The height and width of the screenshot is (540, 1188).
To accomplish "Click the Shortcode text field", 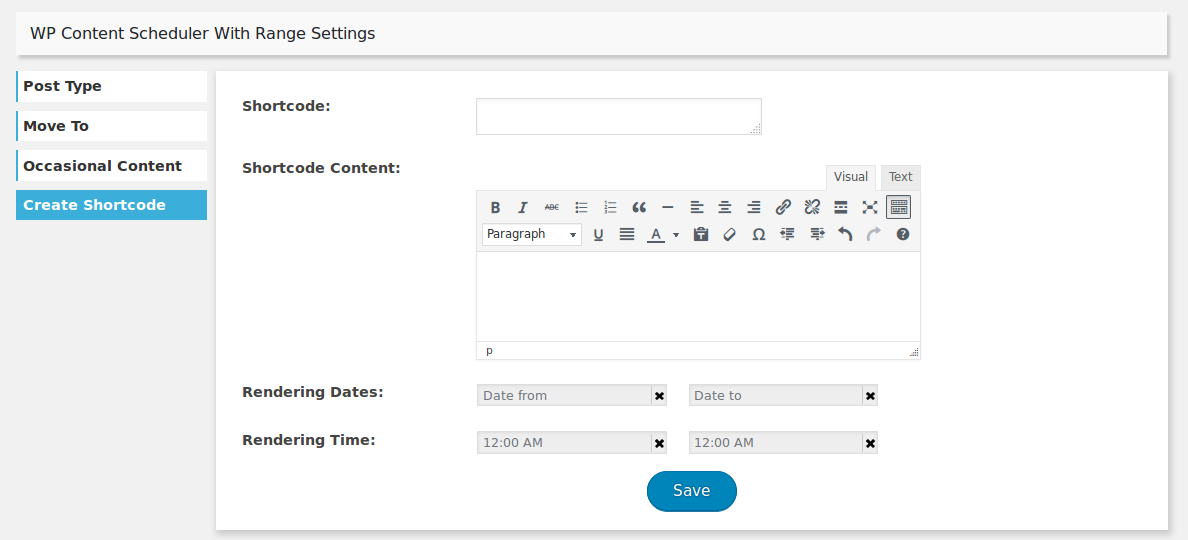I will [x=618, y=117].
